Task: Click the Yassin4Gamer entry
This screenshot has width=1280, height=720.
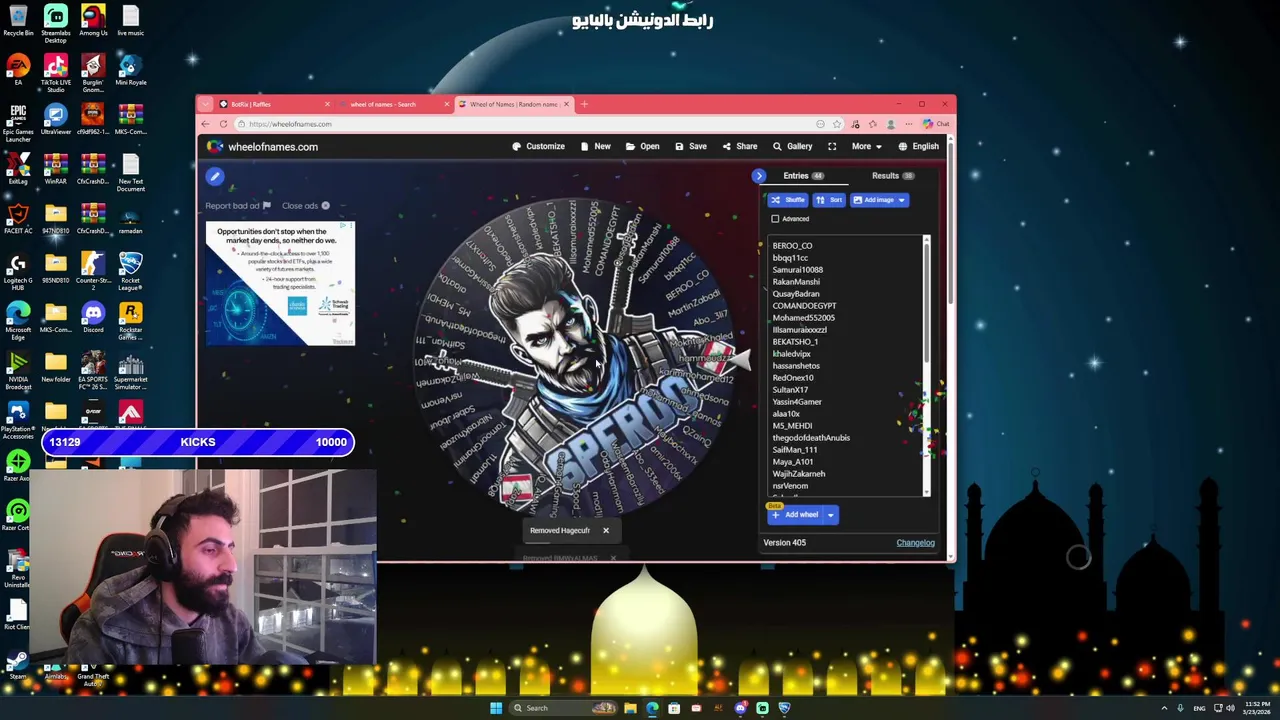Action: tap(797, 402)
